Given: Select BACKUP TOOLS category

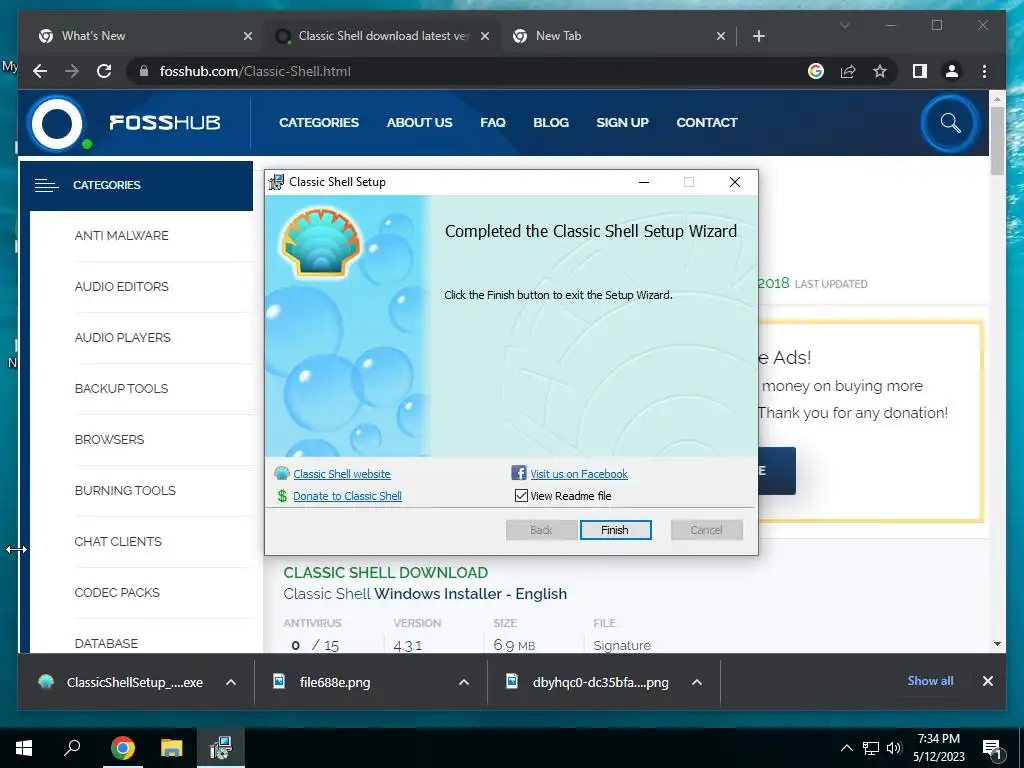Looking at the screenshot, I should tap(121, 389).
